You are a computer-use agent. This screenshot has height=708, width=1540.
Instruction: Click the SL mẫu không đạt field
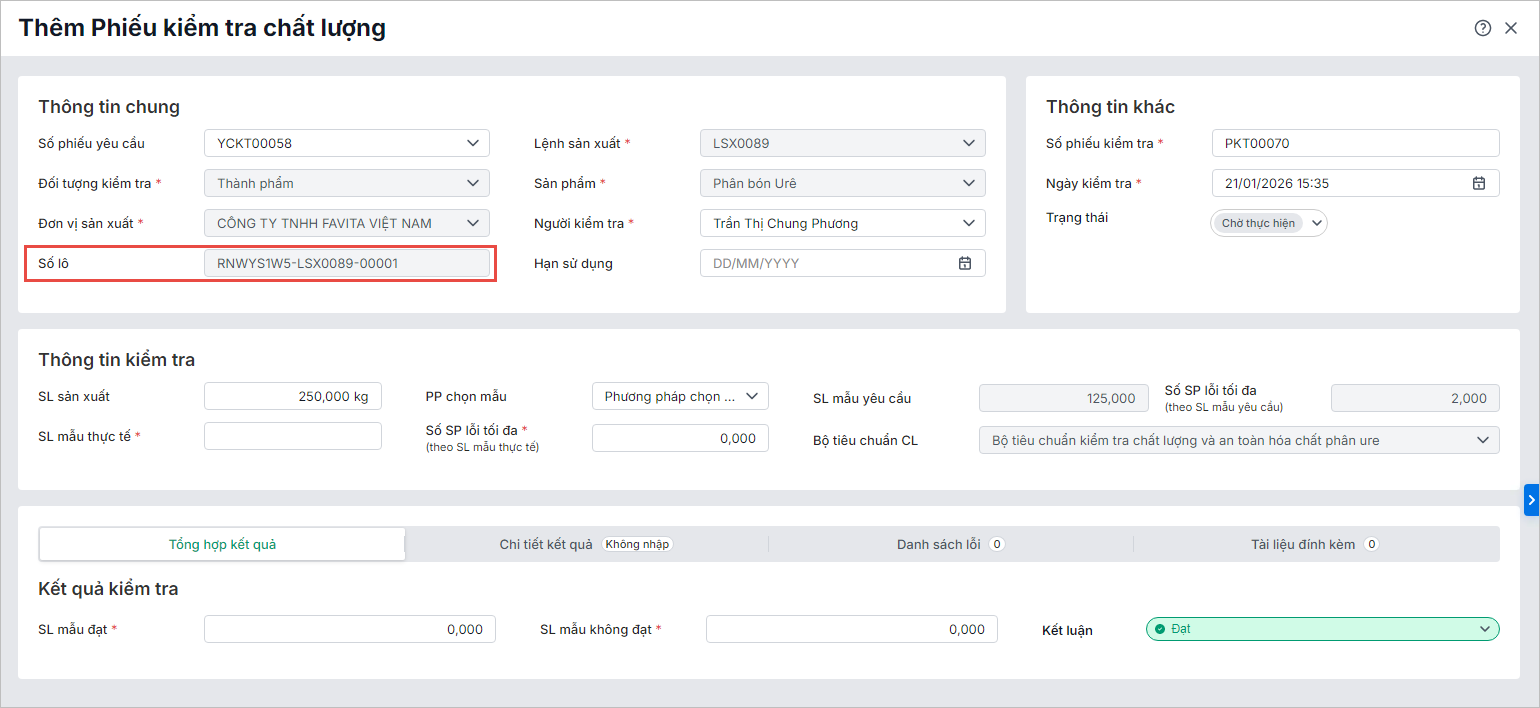pyautogui.click(x=851, y=629)
